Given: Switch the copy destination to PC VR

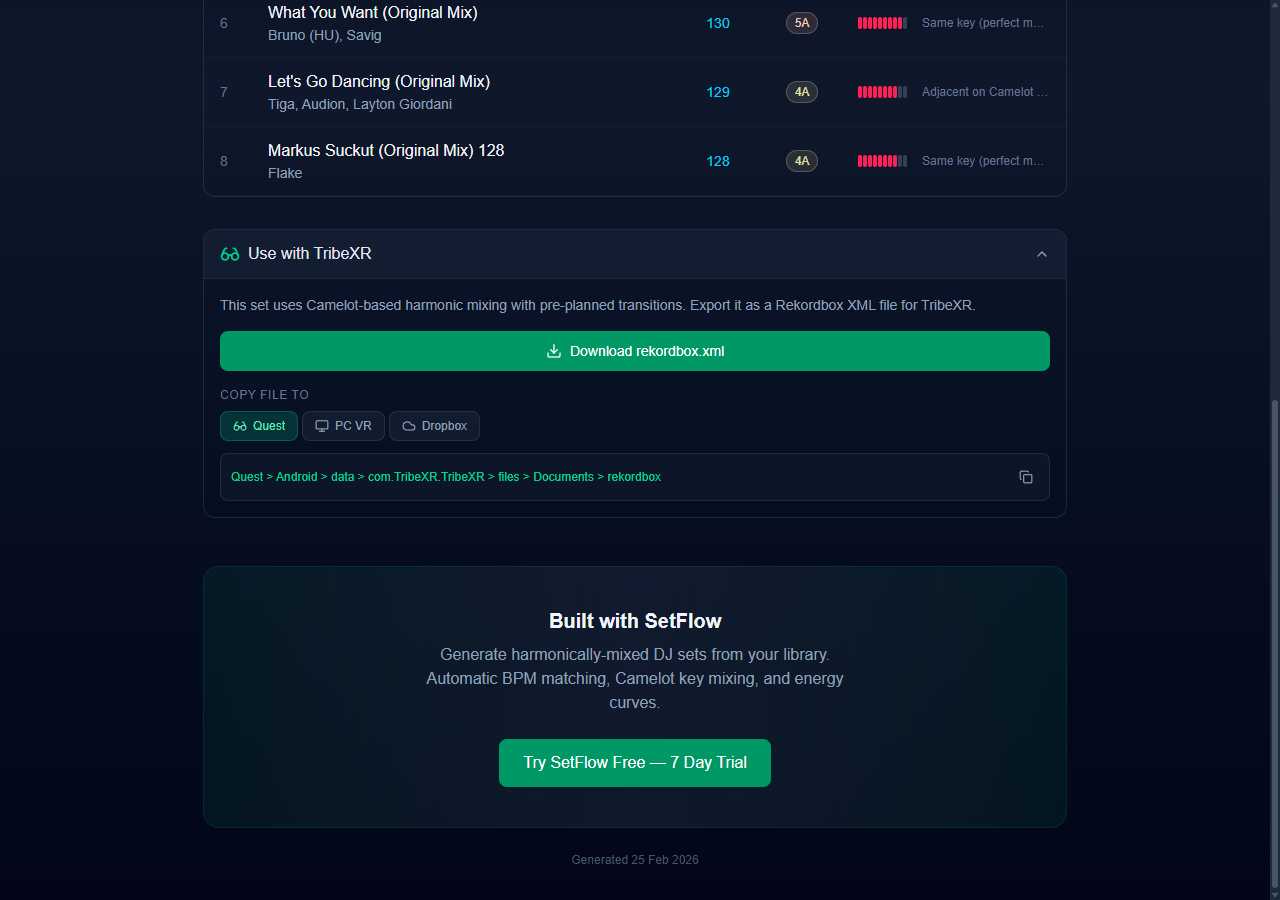Looking at the screenshot, I should (343, 426).
